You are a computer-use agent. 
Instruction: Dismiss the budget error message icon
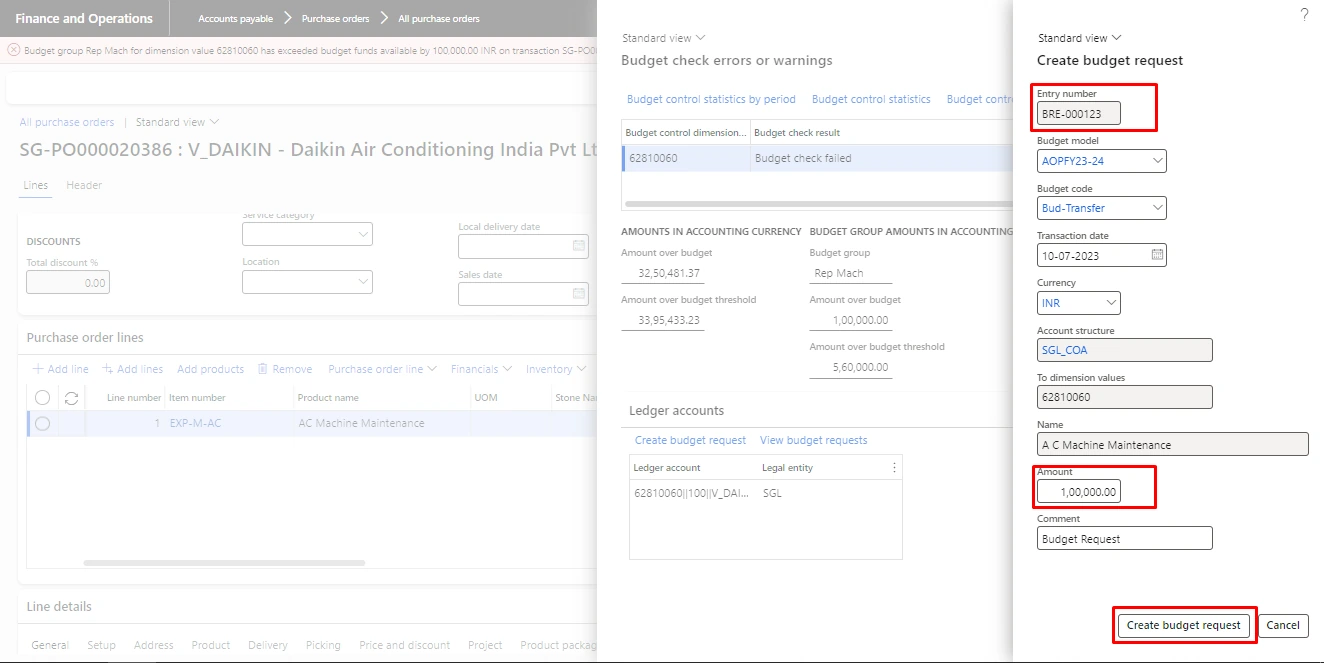(x=13, y=49)
